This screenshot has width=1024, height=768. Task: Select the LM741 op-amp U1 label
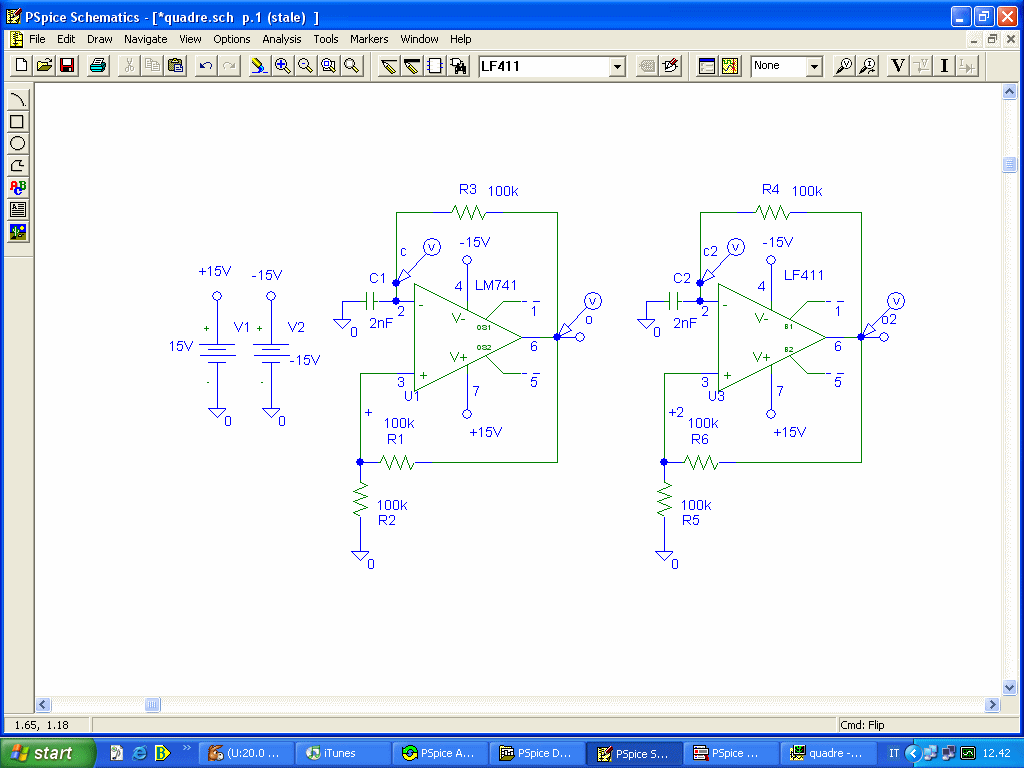click(x=496, y=285)
